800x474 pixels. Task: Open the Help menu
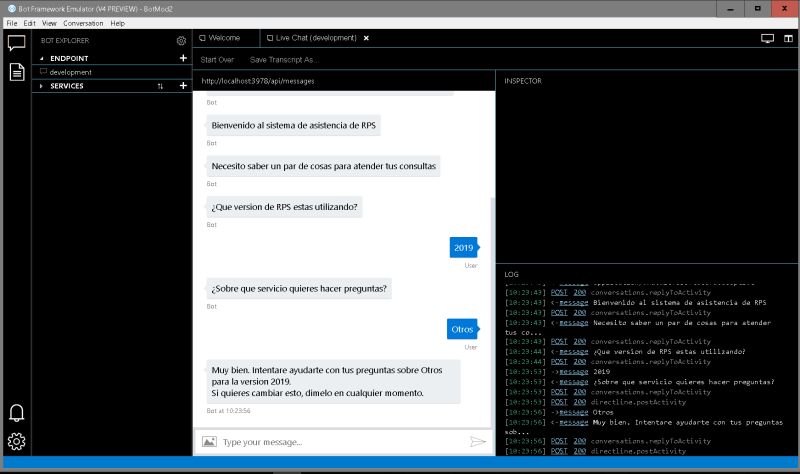[x=117, y=23]
